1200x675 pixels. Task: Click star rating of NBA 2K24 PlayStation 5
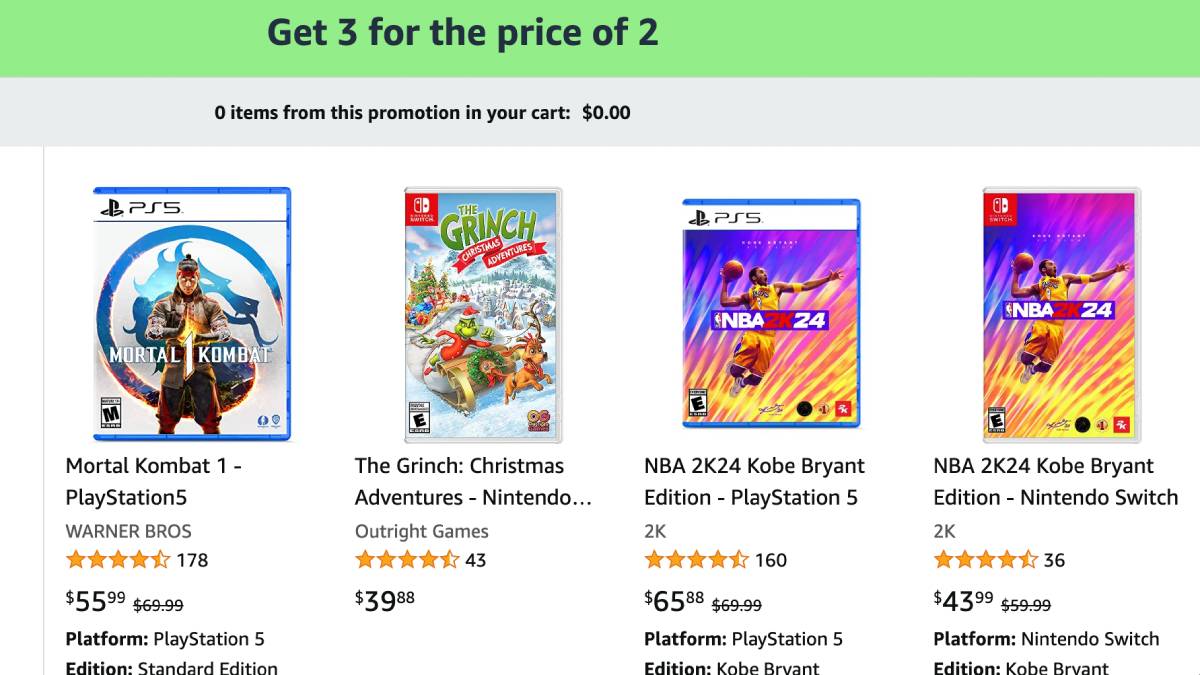(696, 560)
